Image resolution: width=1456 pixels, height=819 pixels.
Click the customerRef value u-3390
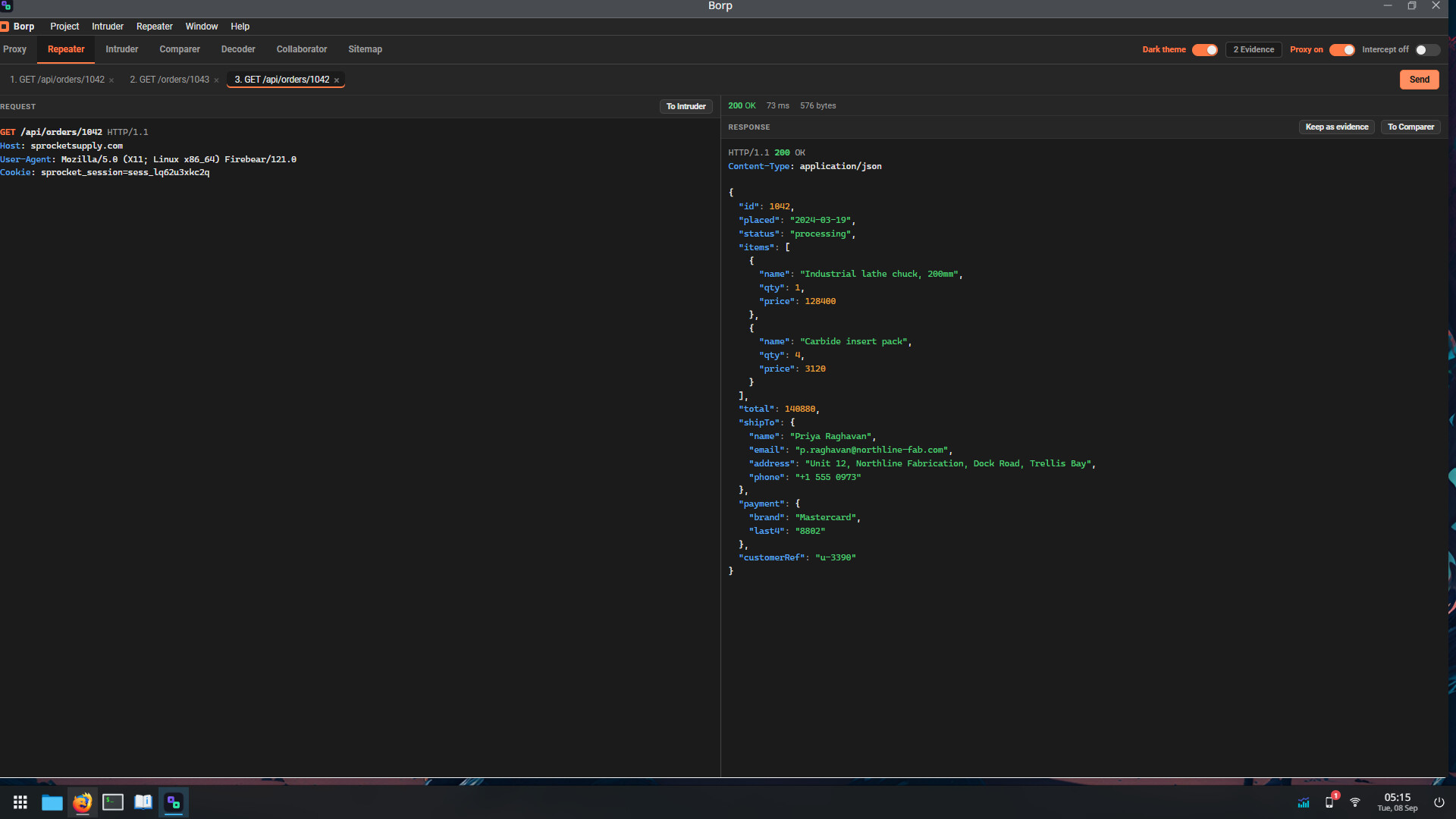[835, 558]
